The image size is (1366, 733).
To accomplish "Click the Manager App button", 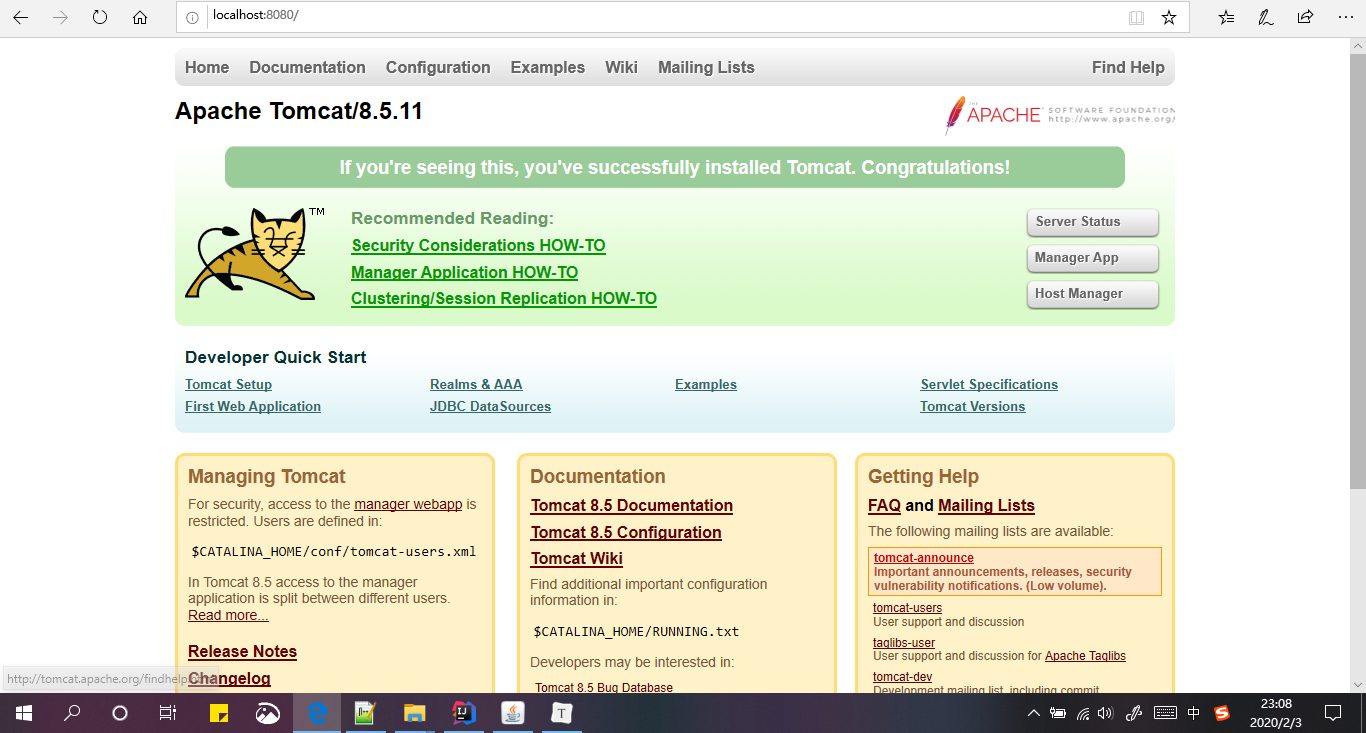I will point(1092,258).
